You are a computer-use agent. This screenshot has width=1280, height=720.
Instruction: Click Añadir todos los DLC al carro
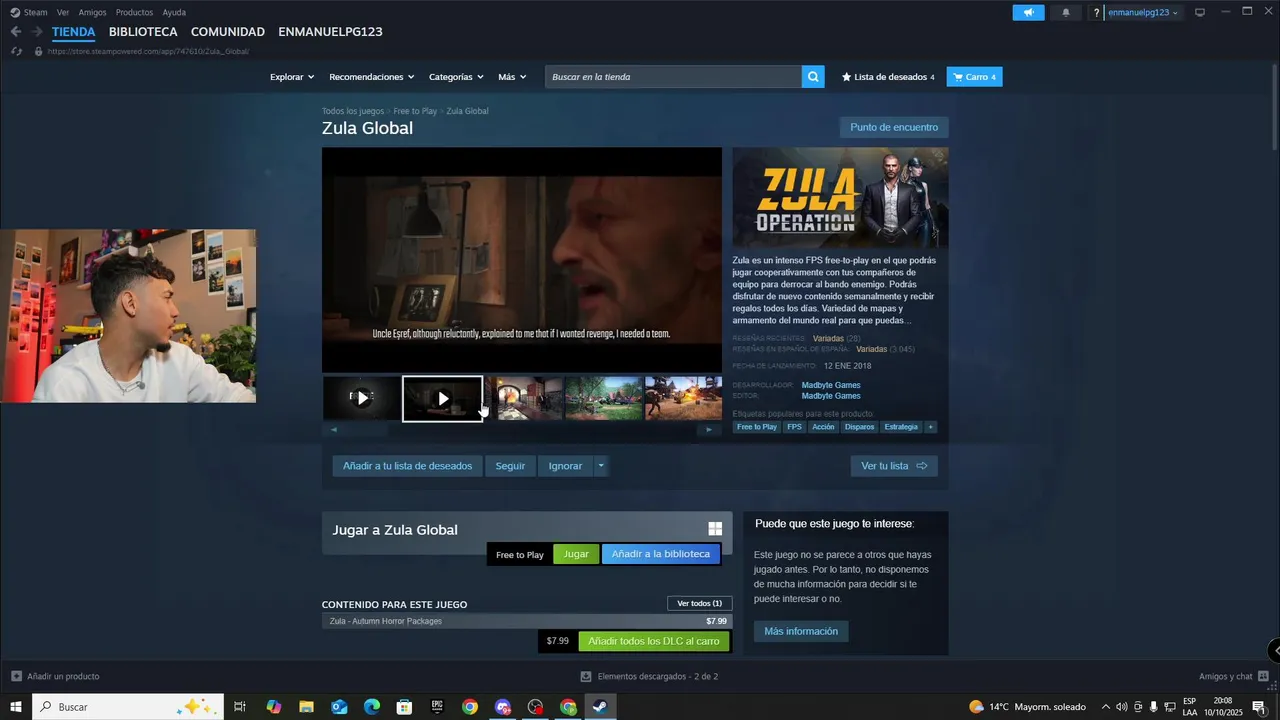(x=654, y=641)
